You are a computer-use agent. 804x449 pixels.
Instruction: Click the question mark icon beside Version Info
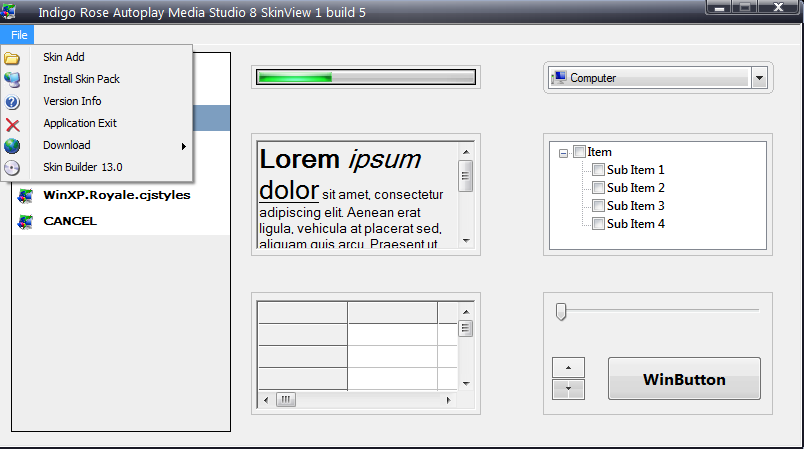12,102
